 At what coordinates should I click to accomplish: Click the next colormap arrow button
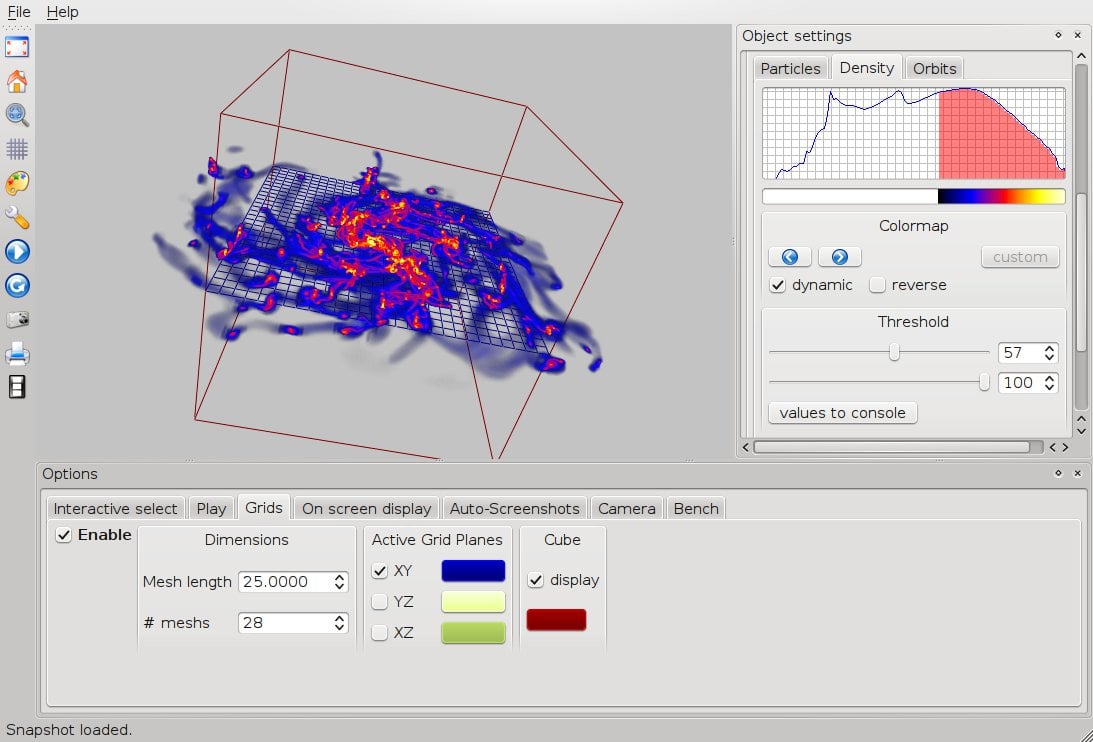tap(840, 257)
